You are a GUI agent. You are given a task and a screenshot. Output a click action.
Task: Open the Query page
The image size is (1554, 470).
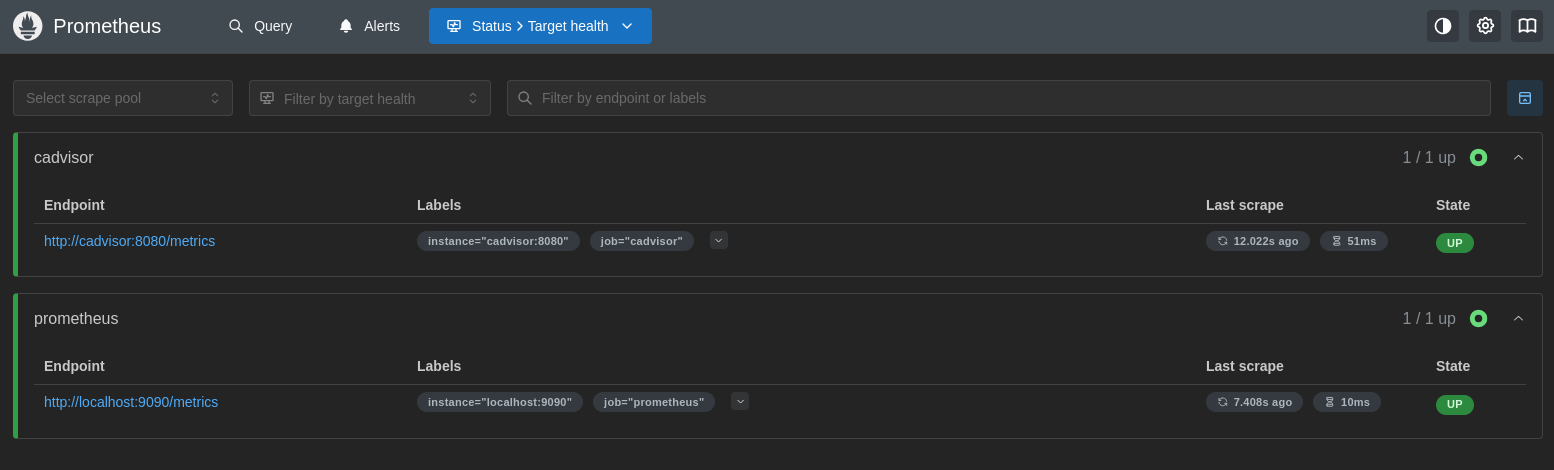(x=260, y=26)
